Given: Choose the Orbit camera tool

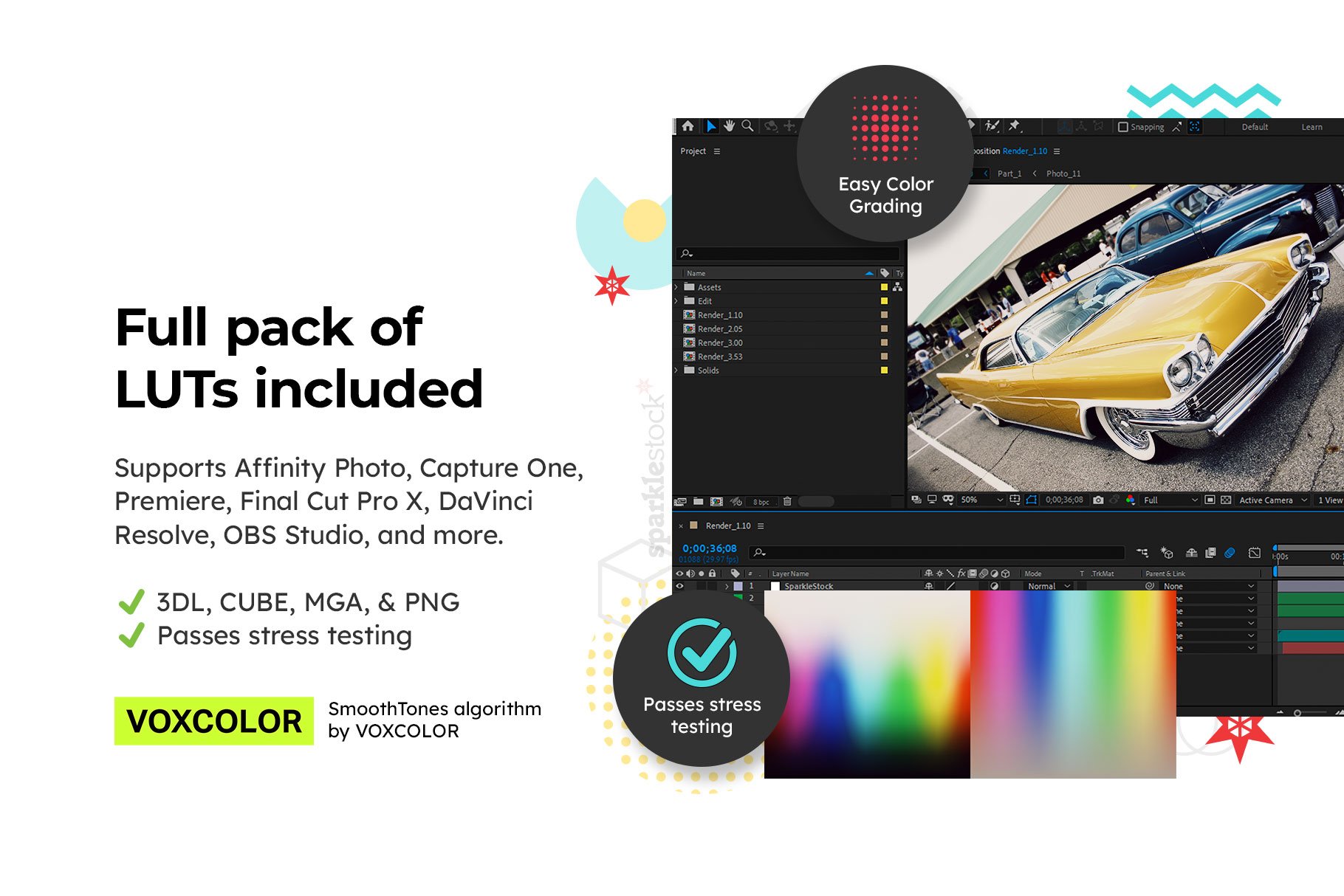Looking at the screenshot, I should coord(770,126).
